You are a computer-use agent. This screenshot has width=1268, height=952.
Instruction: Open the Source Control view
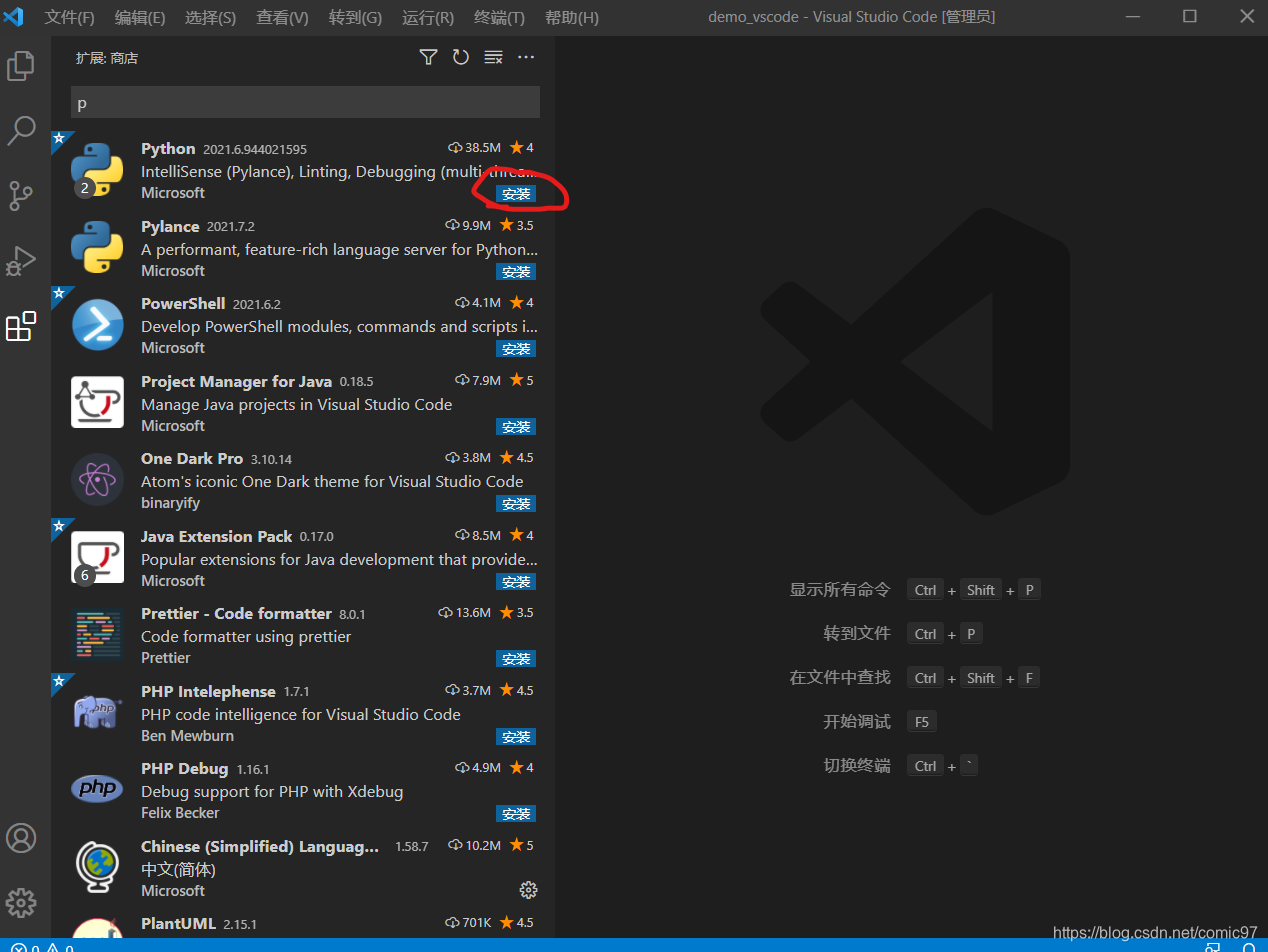point(21,196)
